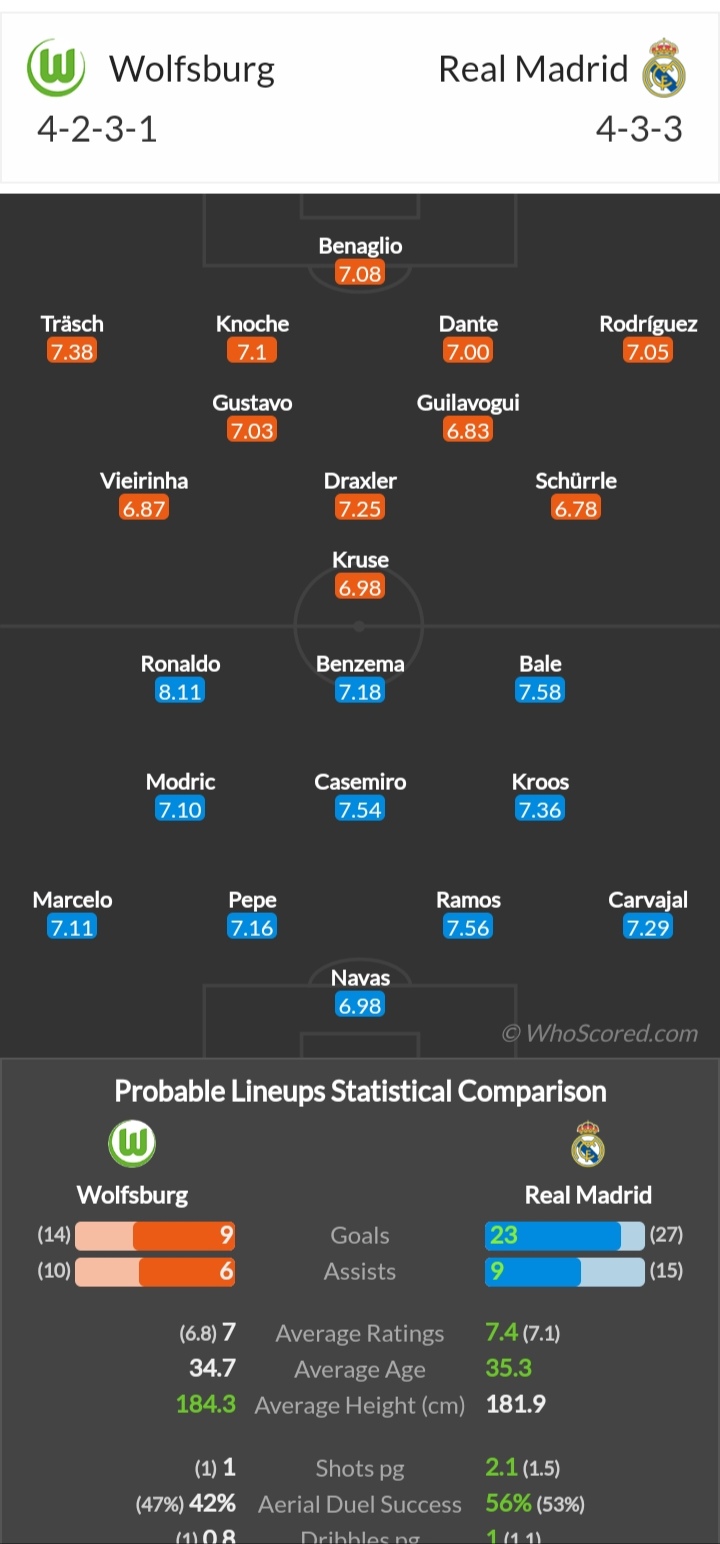720x1544 pixels.
Task: Click the Real Madrid logo in the statistical comparison
Action: 588,1144
